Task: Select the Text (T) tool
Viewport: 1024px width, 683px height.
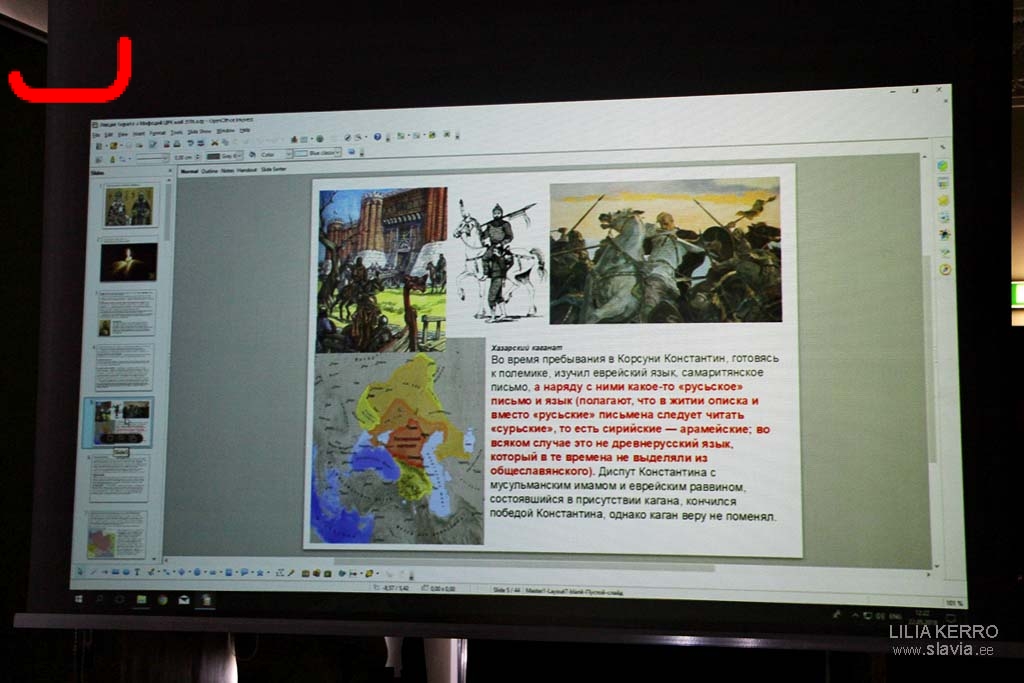Action: point(137,573)
